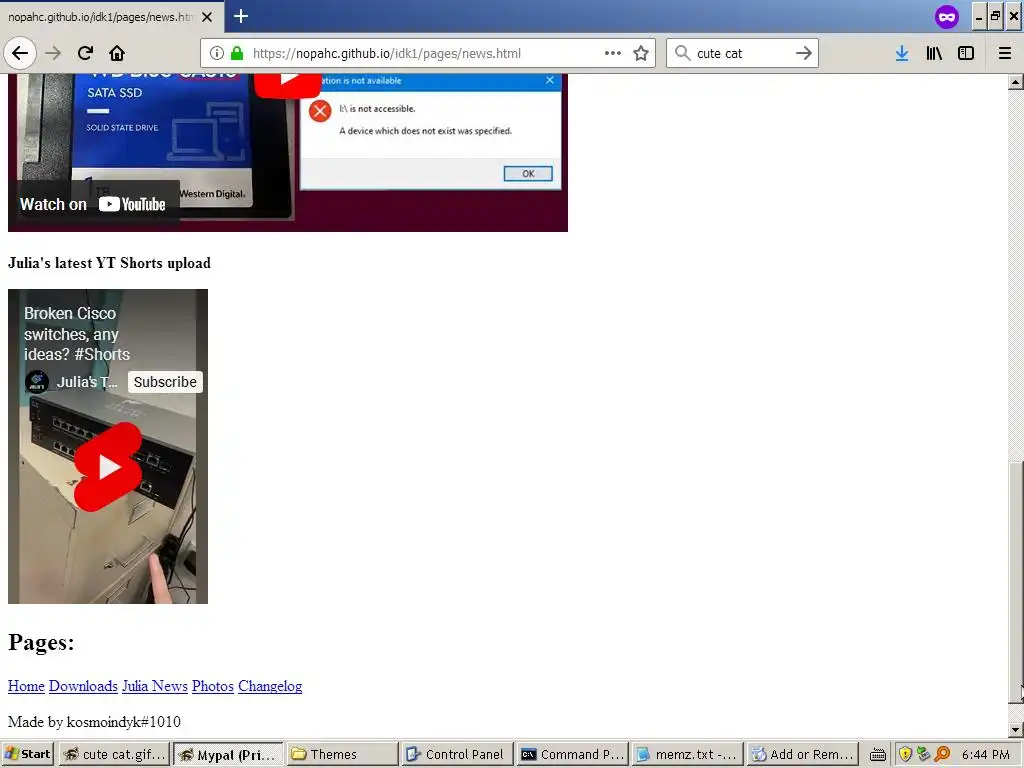
Task: Open the Photos page link
Action: pyautogui.click(x=213, y=686)
